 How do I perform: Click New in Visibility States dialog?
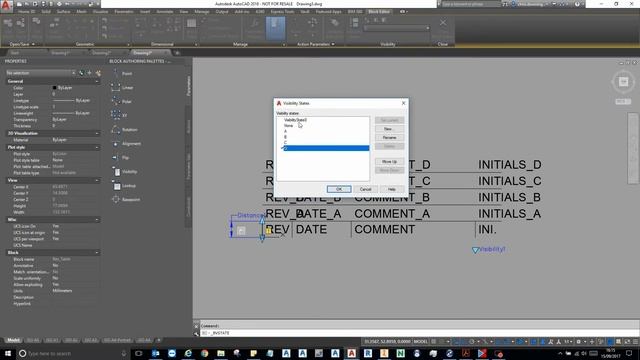pos(389,129)
